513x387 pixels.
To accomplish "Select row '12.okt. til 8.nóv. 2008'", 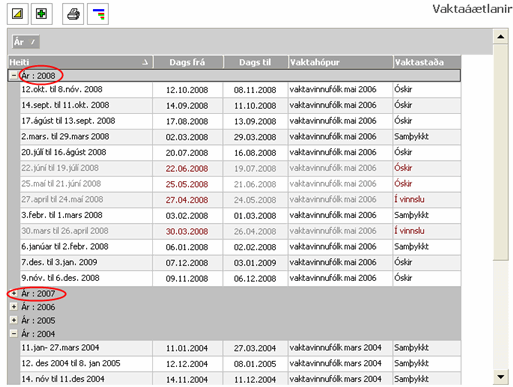I will (240, 90).
